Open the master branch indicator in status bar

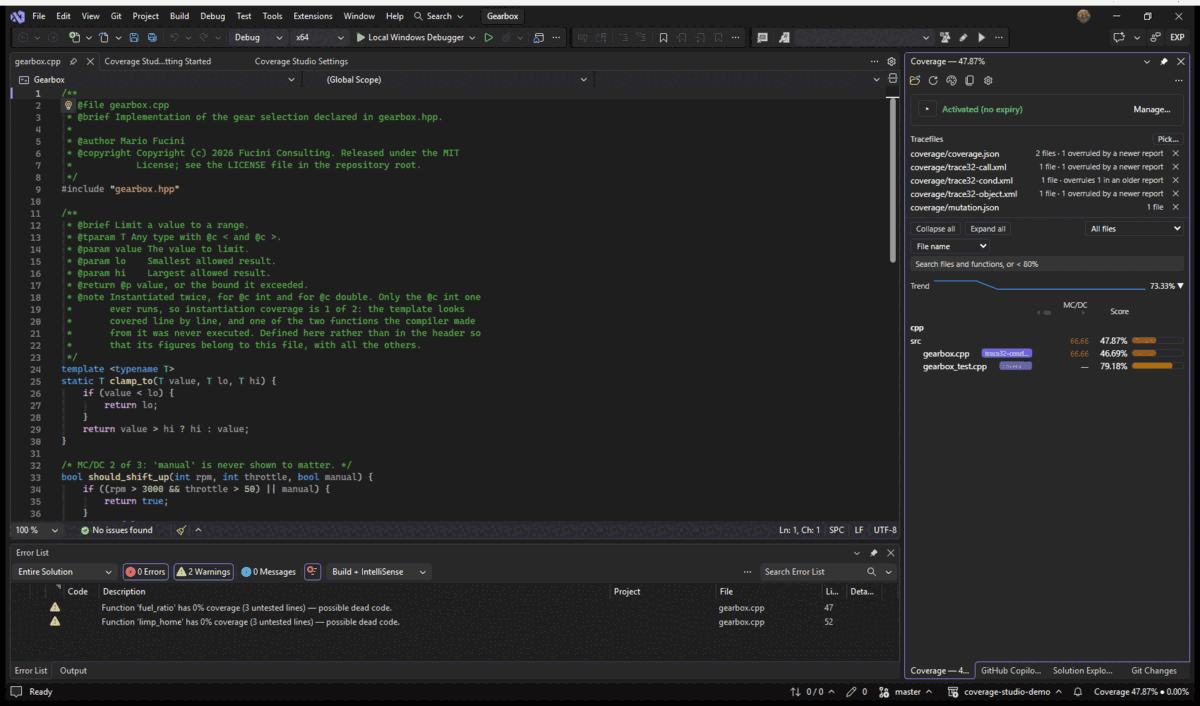click(x=907, y=691)
